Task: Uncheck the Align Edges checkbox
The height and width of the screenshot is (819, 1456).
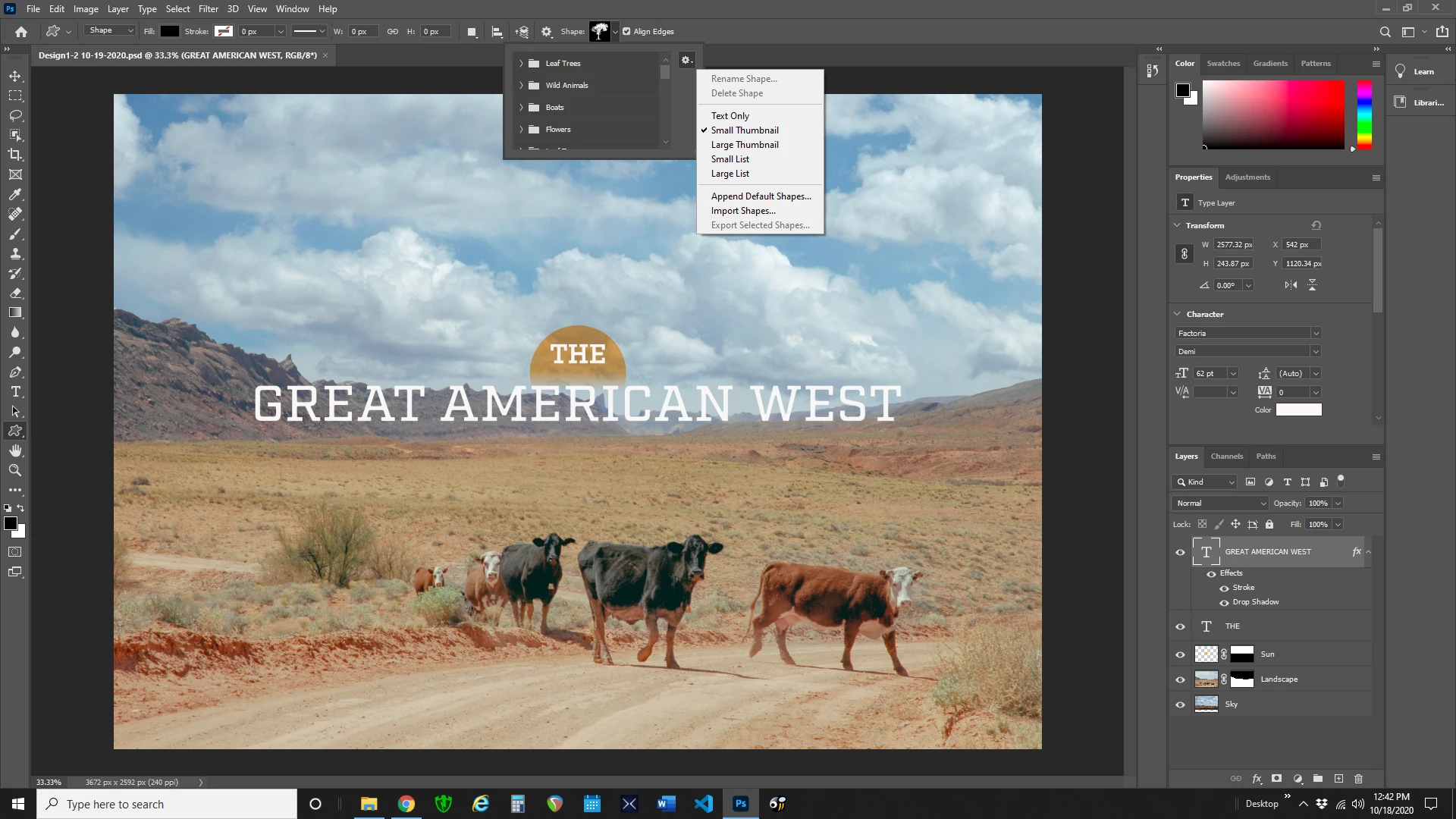Action: coord(626,32)
